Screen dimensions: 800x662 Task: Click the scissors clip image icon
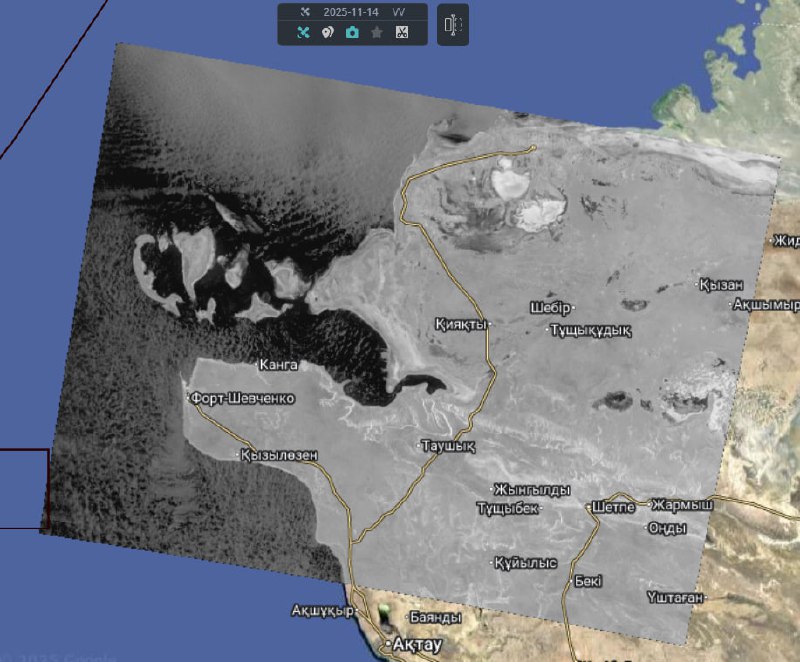pyautogui.click(x=401, y=32)
